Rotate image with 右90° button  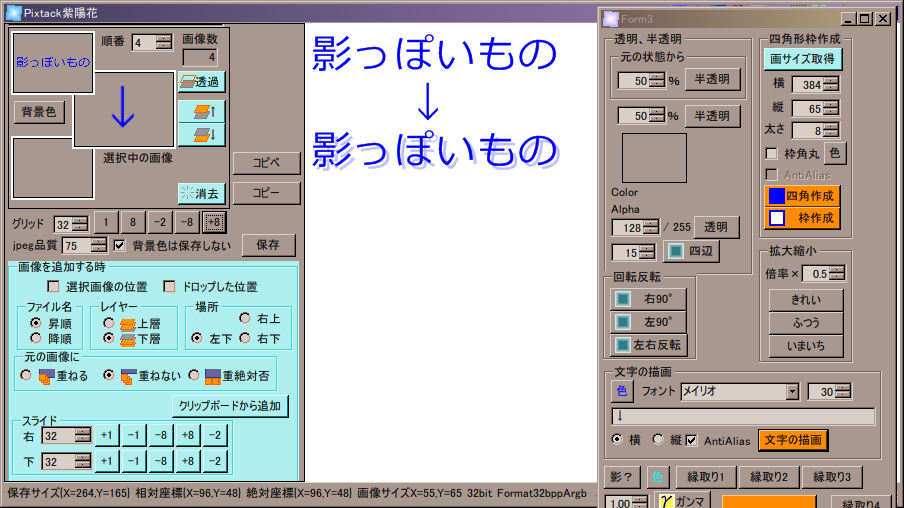pyautogui.click(x=649, y=299)
